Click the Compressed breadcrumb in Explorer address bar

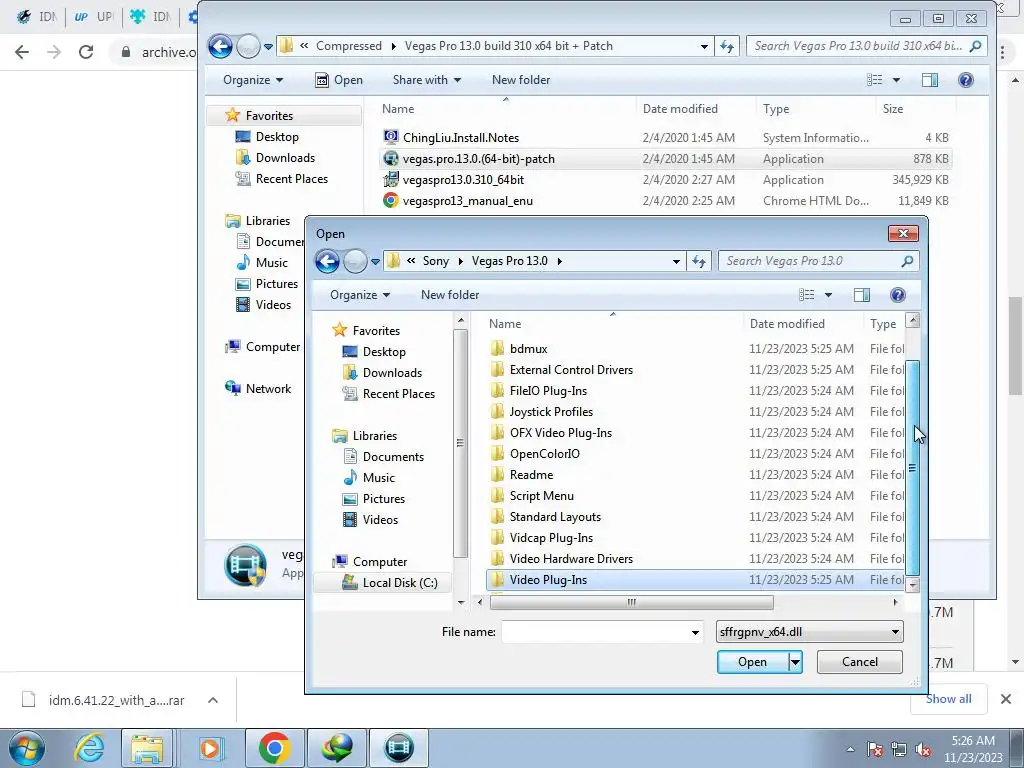click(349, 46)
